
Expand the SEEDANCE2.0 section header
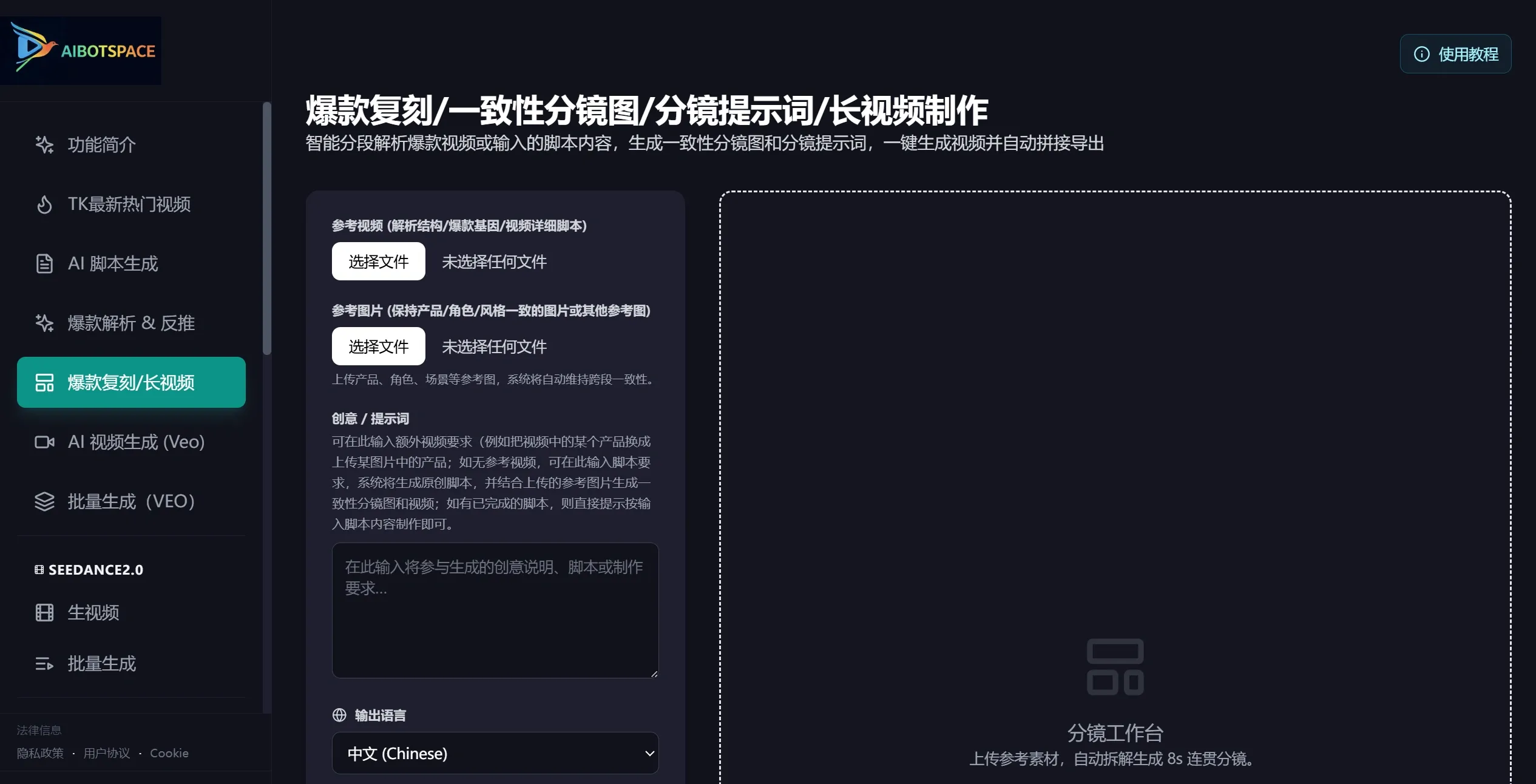[89, 569]
